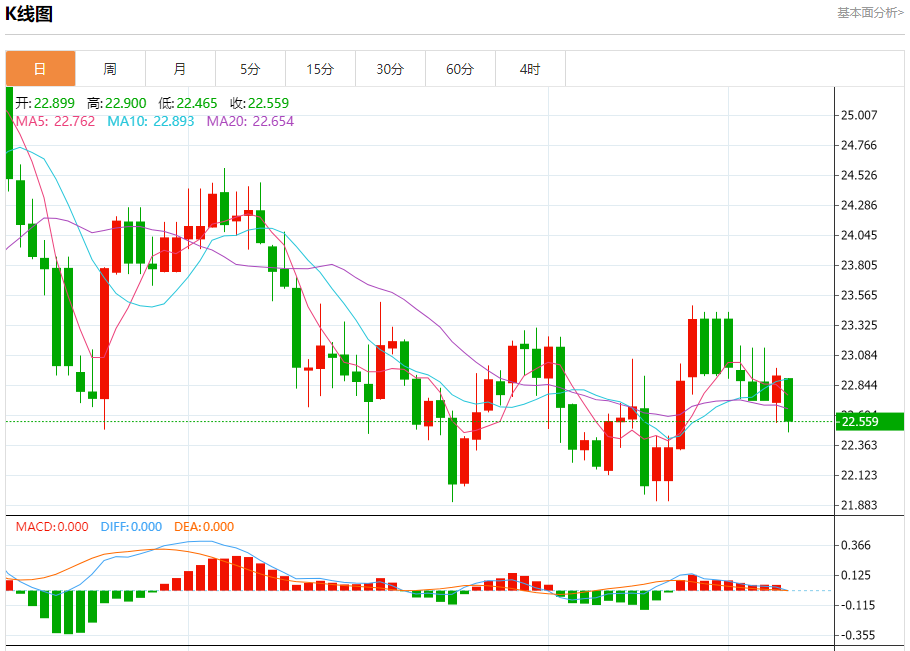Click the 25.007 price axis label
Screen dimensions: 910x651
pyautogui.click(x=859, y=116)
